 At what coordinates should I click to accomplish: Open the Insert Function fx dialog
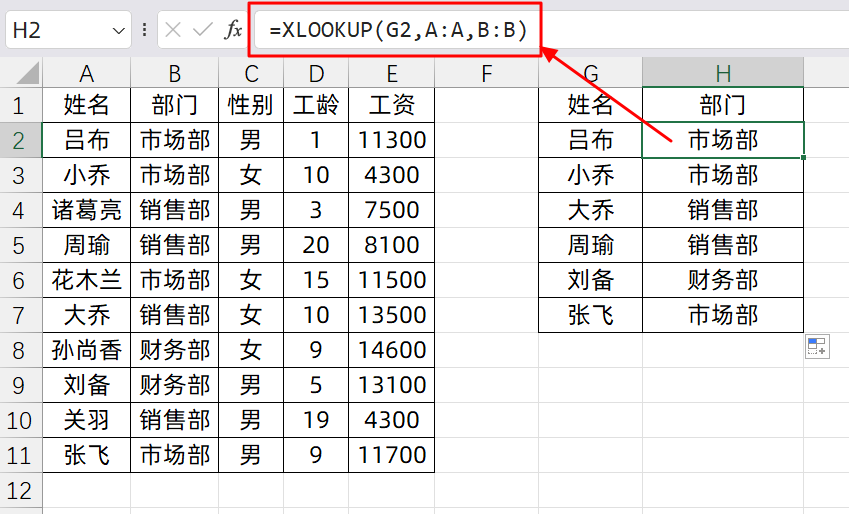233,30
